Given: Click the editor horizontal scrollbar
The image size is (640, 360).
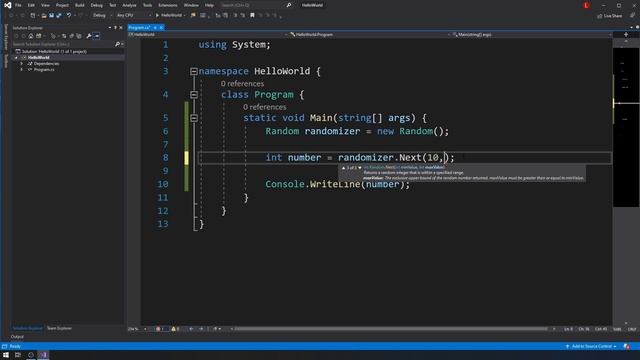Looking at the screenshot, I should (391, 329).
